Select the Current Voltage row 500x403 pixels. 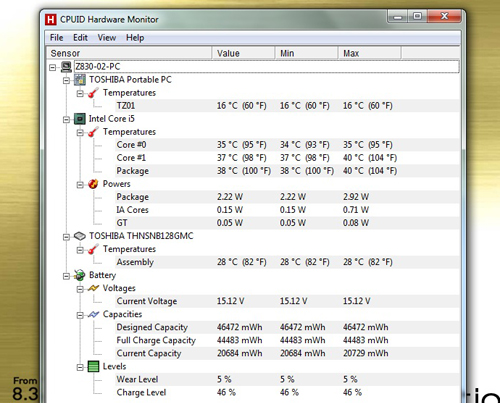coord(287,301)
